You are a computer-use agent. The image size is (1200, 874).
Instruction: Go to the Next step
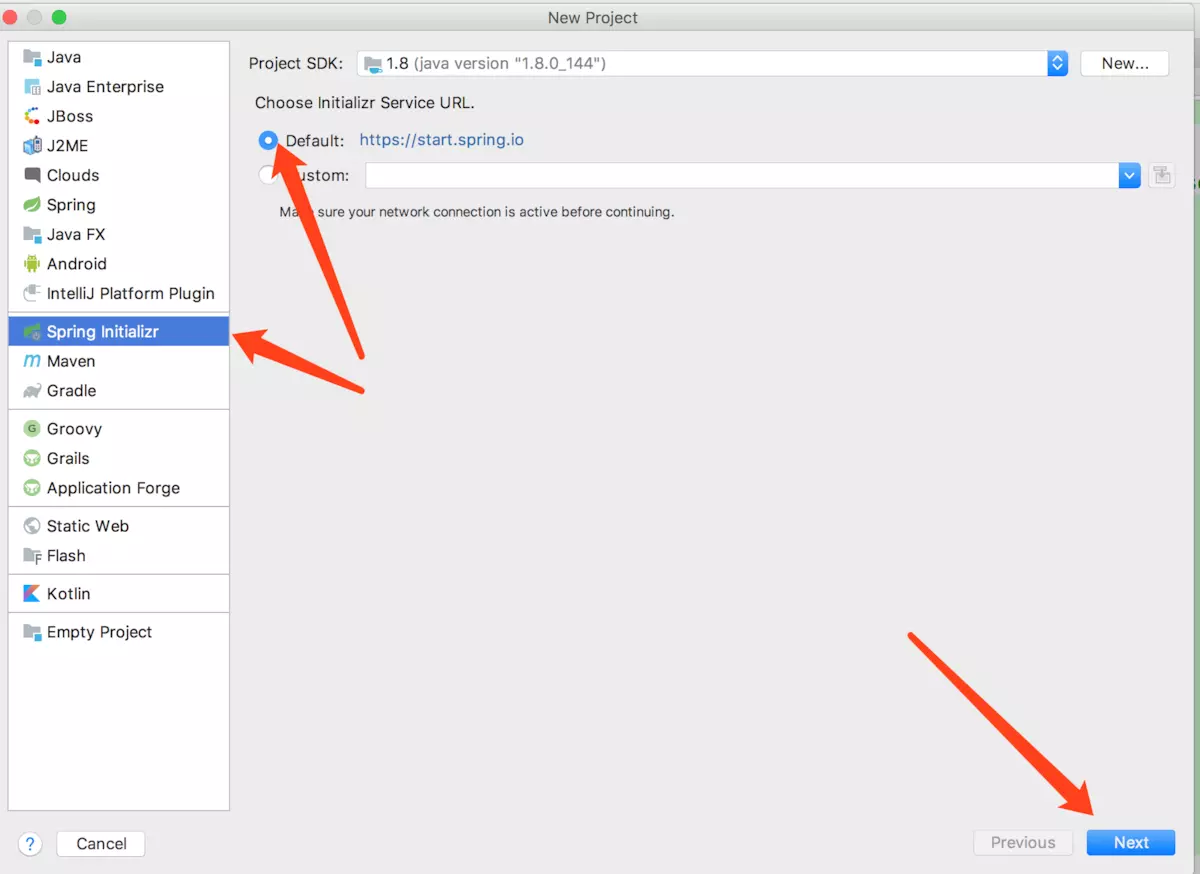click(1131, 843)
